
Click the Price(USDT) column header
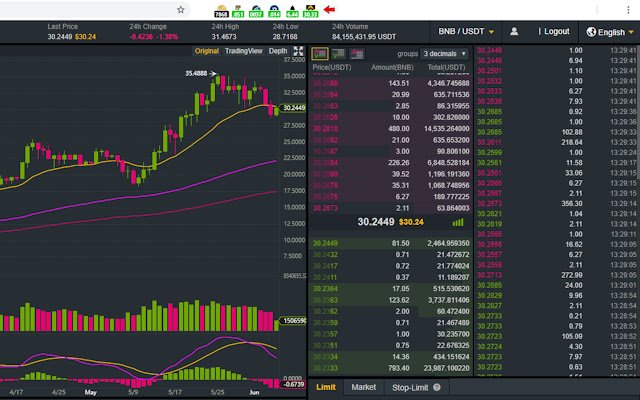[332, 67]
